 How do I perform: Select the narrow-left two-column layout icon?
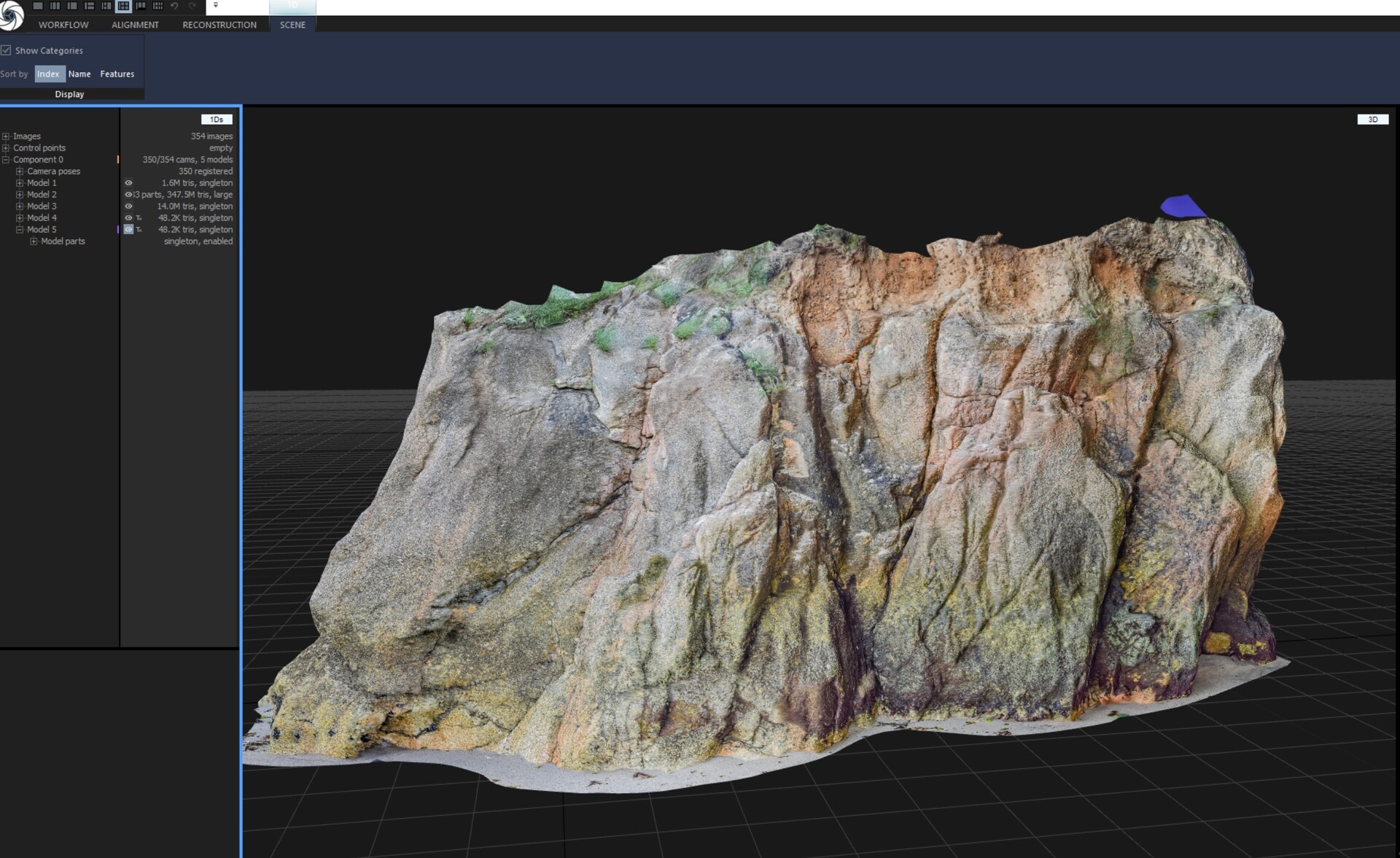[72, 6]
